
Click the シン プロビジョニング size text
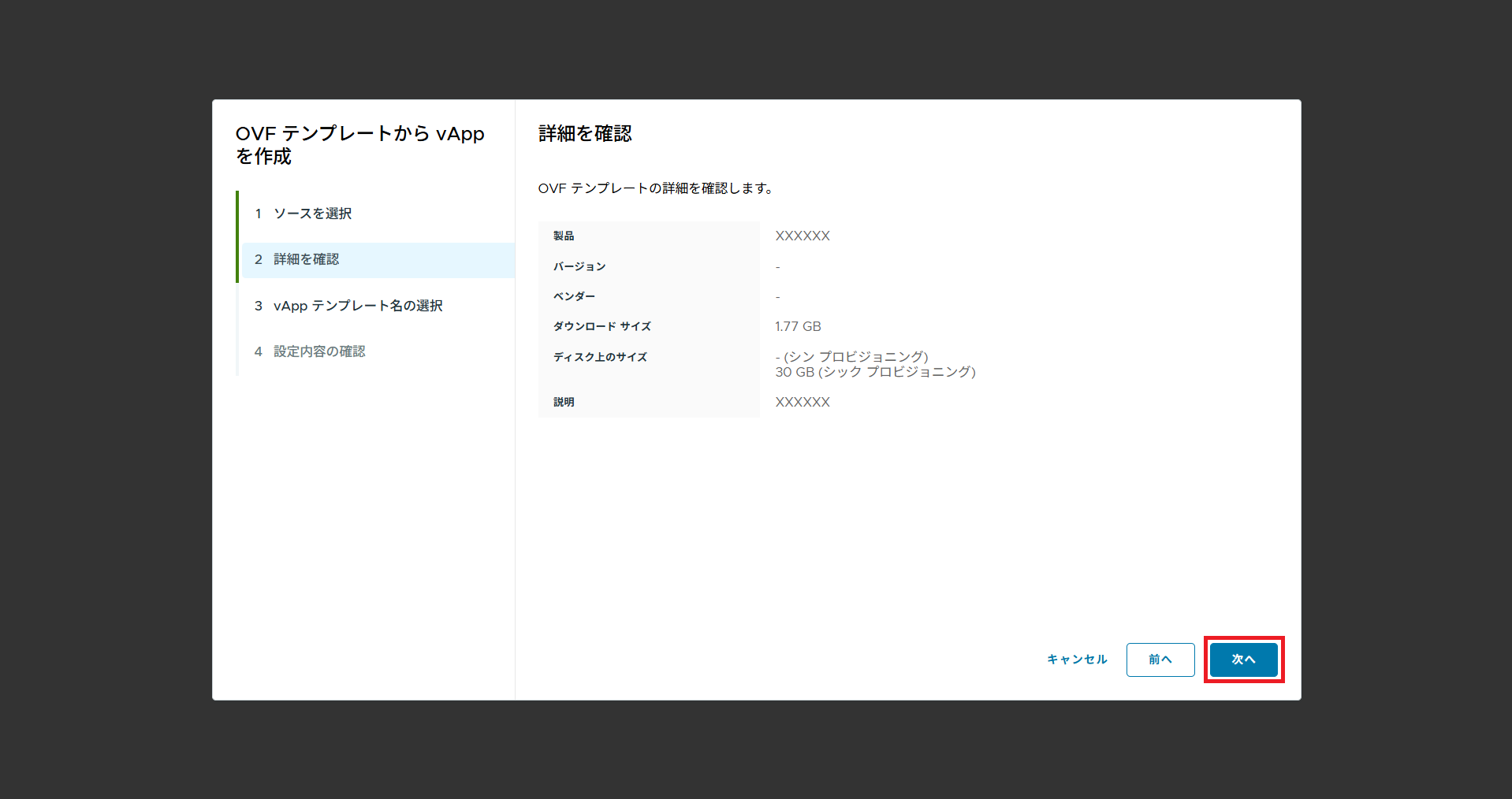[x=855, y=357]
